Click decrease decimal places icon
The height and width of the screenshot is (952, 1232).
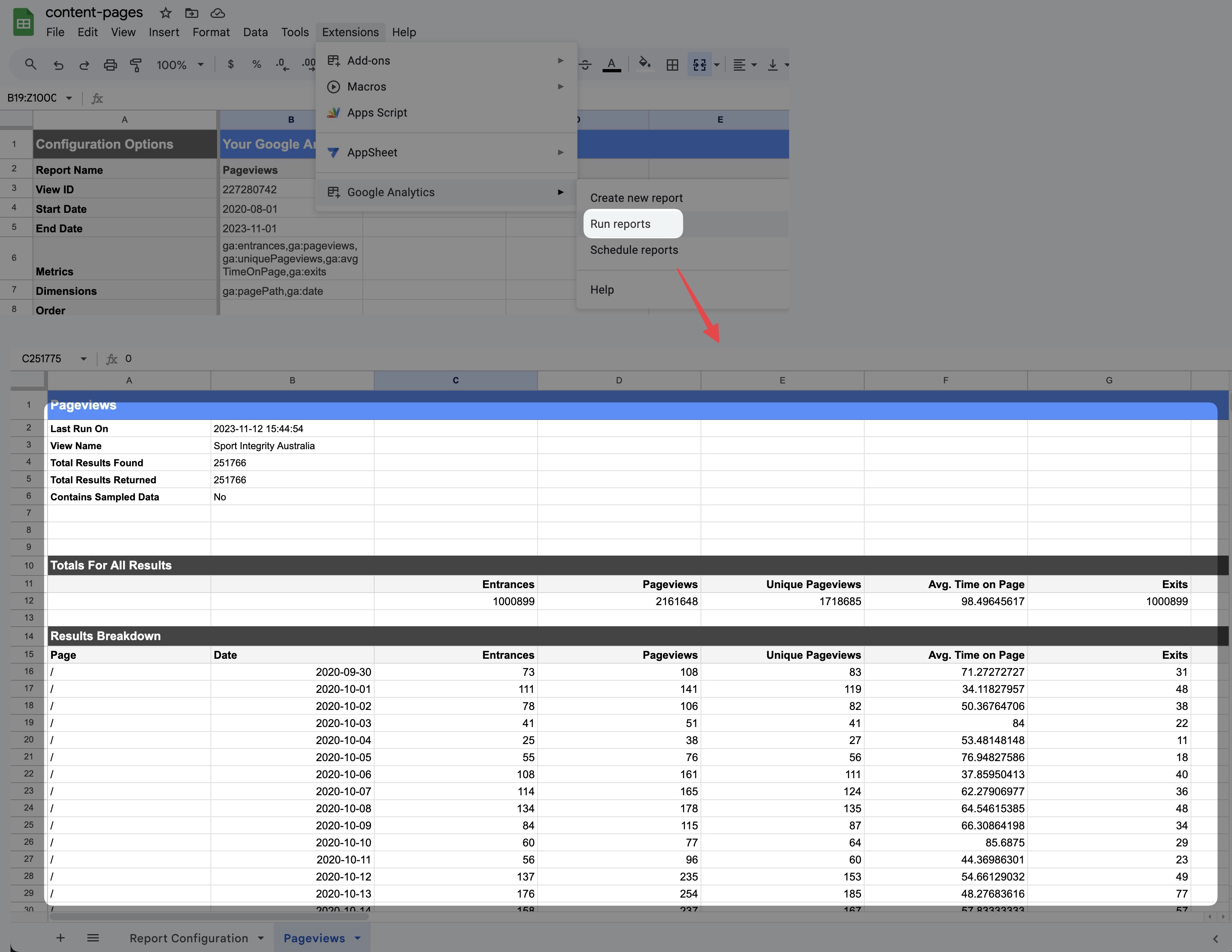click(x=283, y=65)
